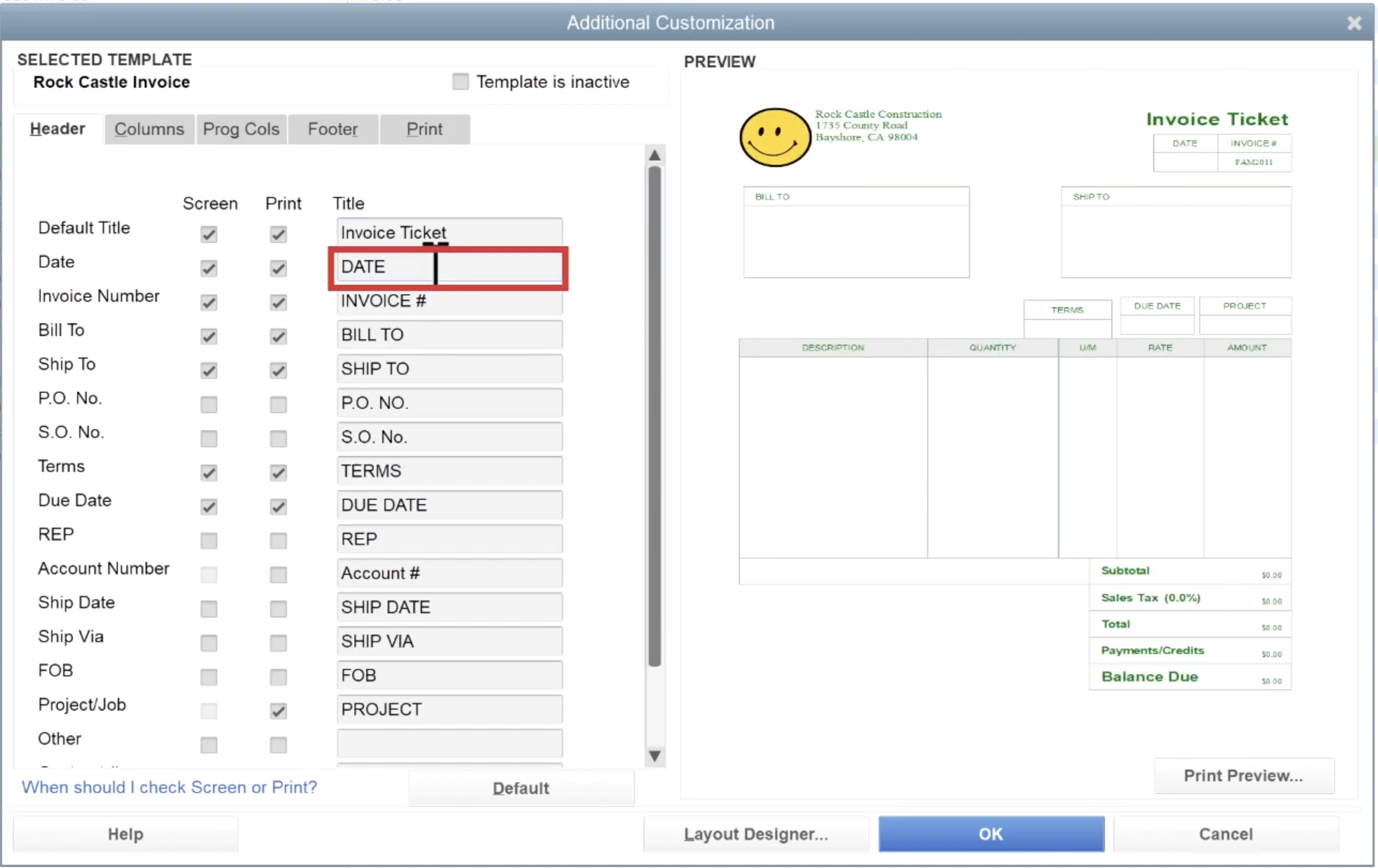Click 'Invoice Ticket' heading in preview
Screen dimensions: 1378x868
click(1217, 119)
